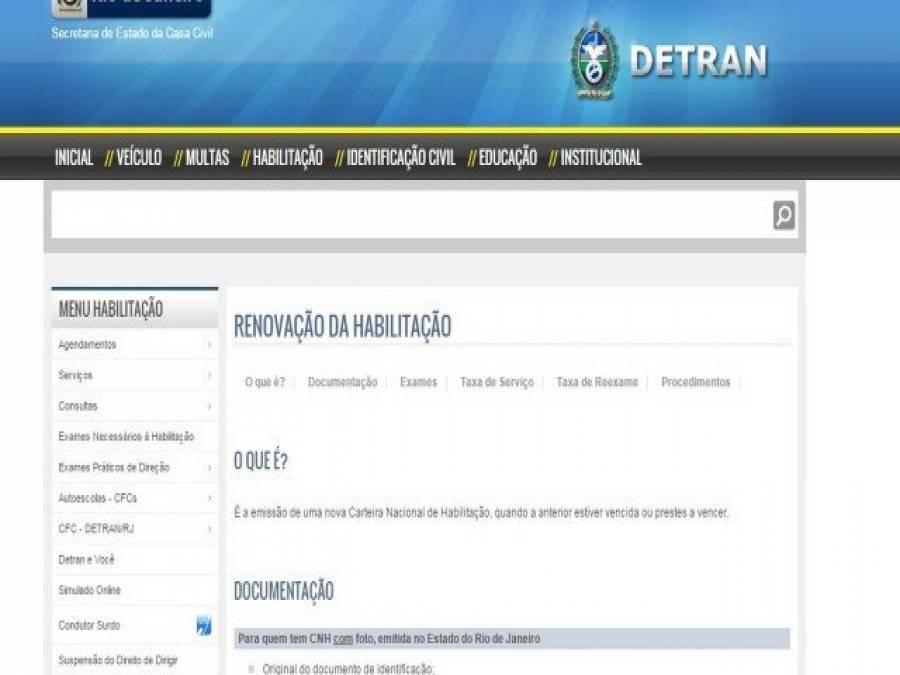Click the Rio de Janeiro government emblem

point(67,5)
